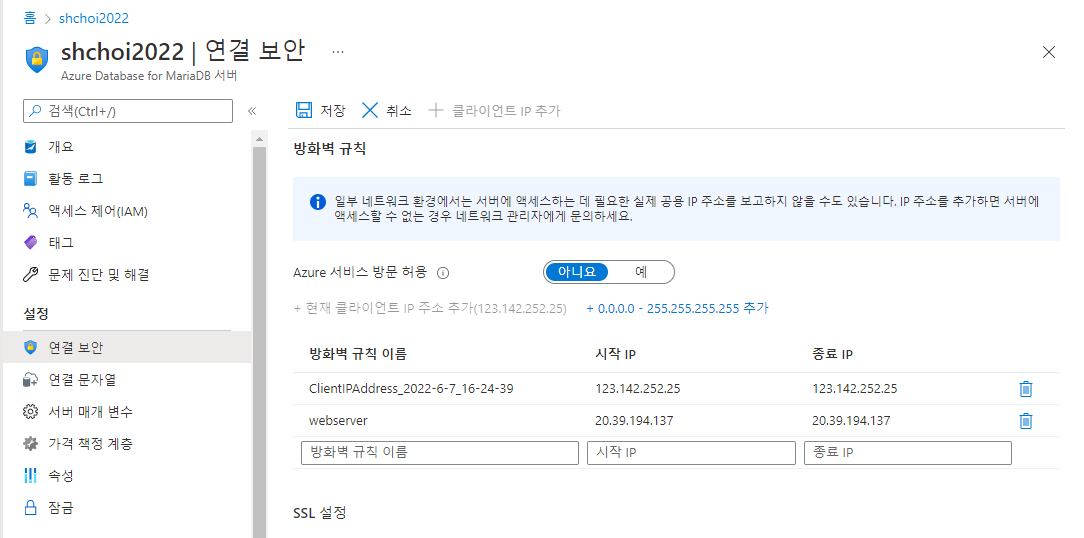Click the 방화벽 규칙 이름 column header

(358, 354)
